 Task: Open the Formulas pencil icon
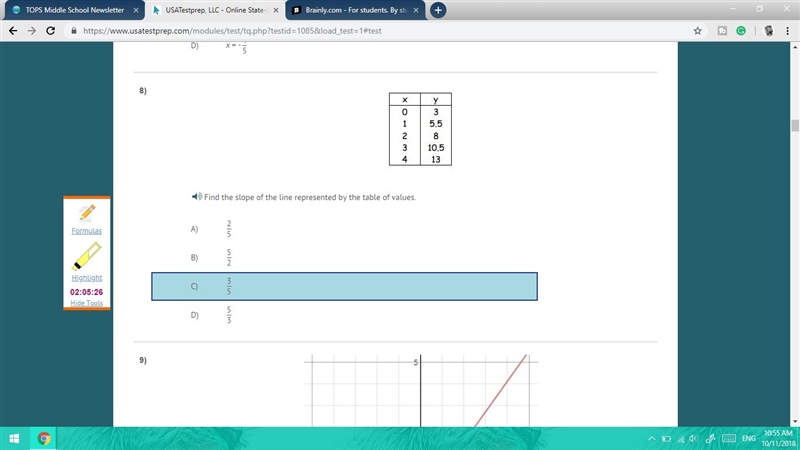pos(87,212)
